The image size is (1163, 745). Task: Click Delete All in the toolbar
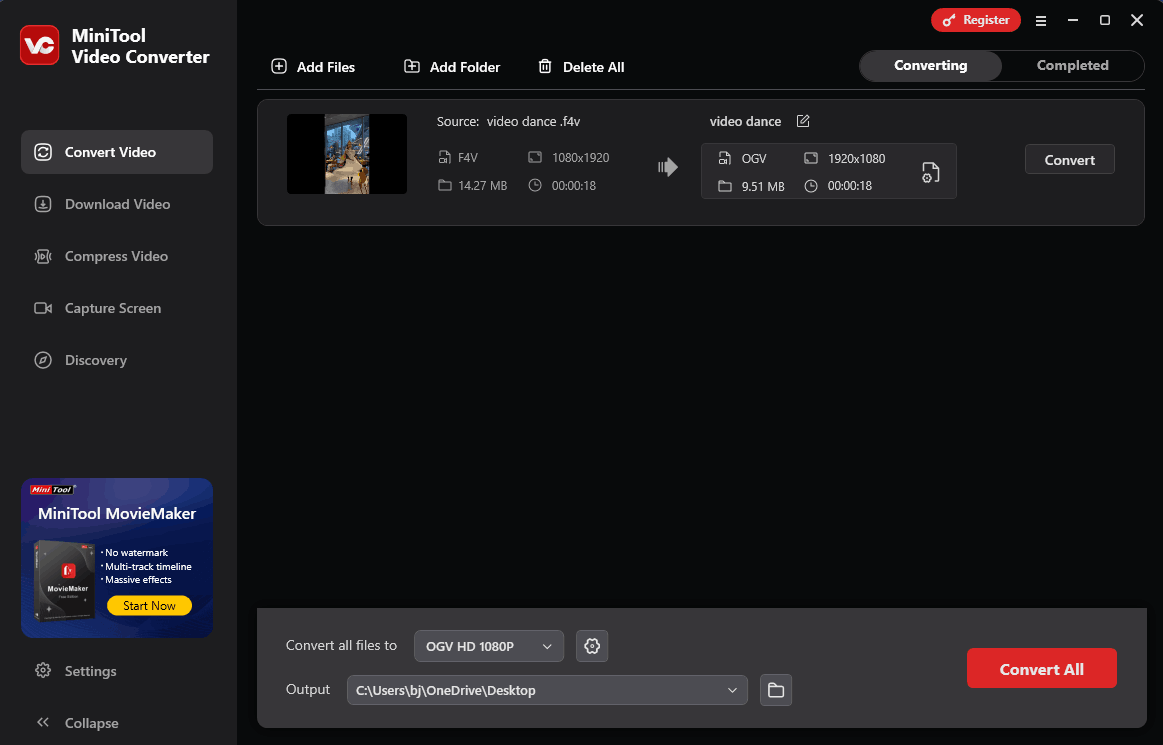coord(581,67)
